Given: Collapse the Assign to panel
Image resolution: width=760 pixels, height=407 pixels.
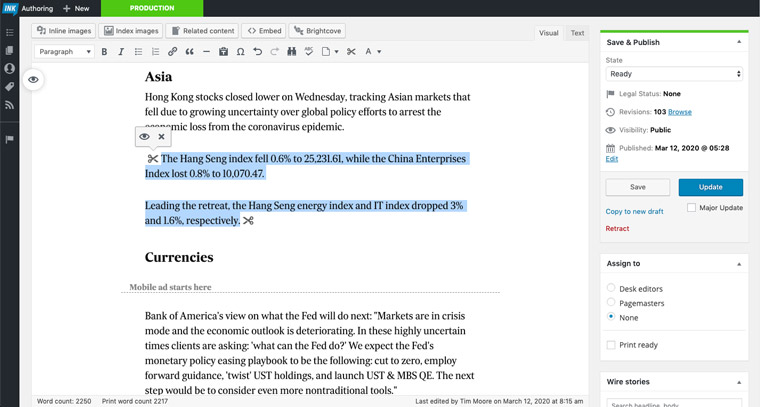Looking at the screenshot, I should coord(739,264).
